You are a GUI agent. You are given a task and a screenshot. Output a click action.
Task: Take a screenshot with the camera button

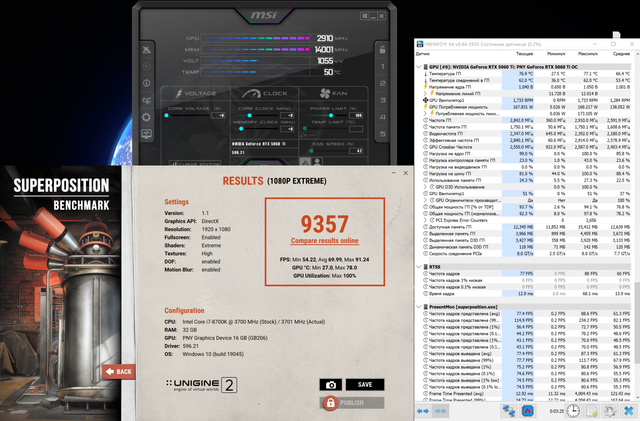[331, 385]
